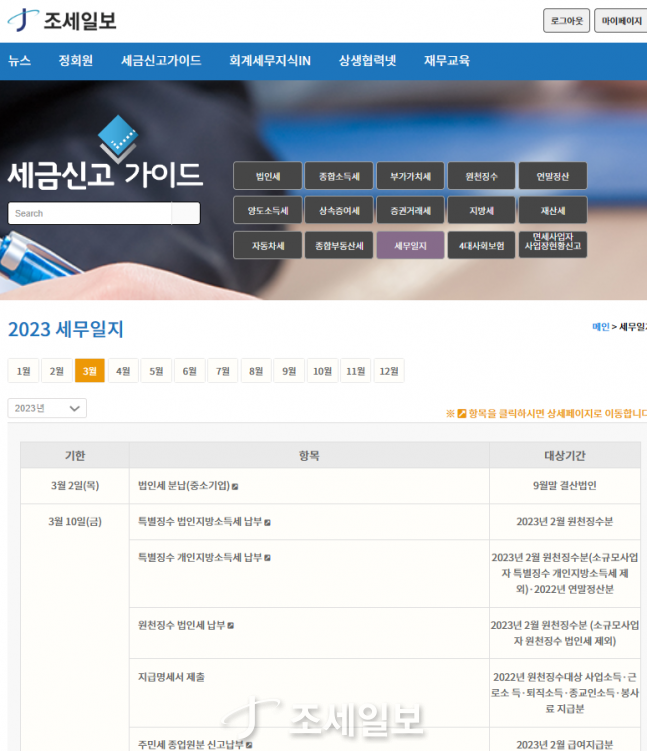
Task: Click the search submit button beside Search field
Action: click(x=186, y=213)
